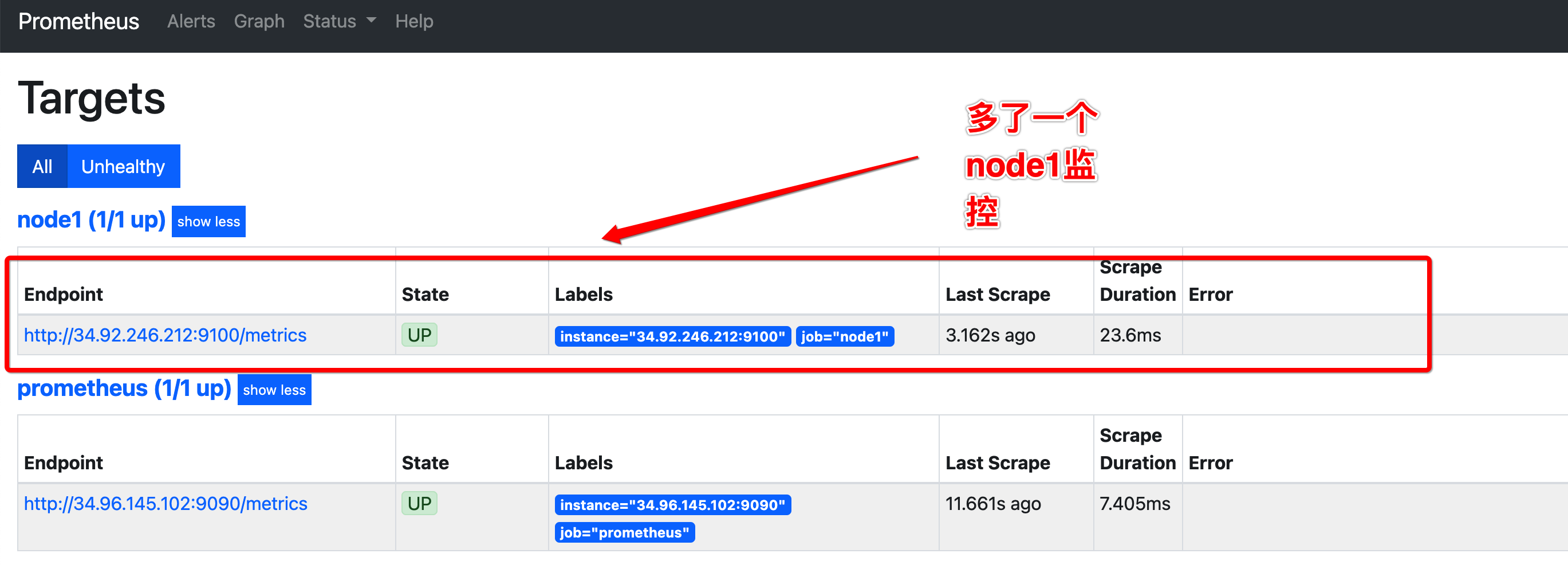Click the State column header in node1 table

(426, 294)
